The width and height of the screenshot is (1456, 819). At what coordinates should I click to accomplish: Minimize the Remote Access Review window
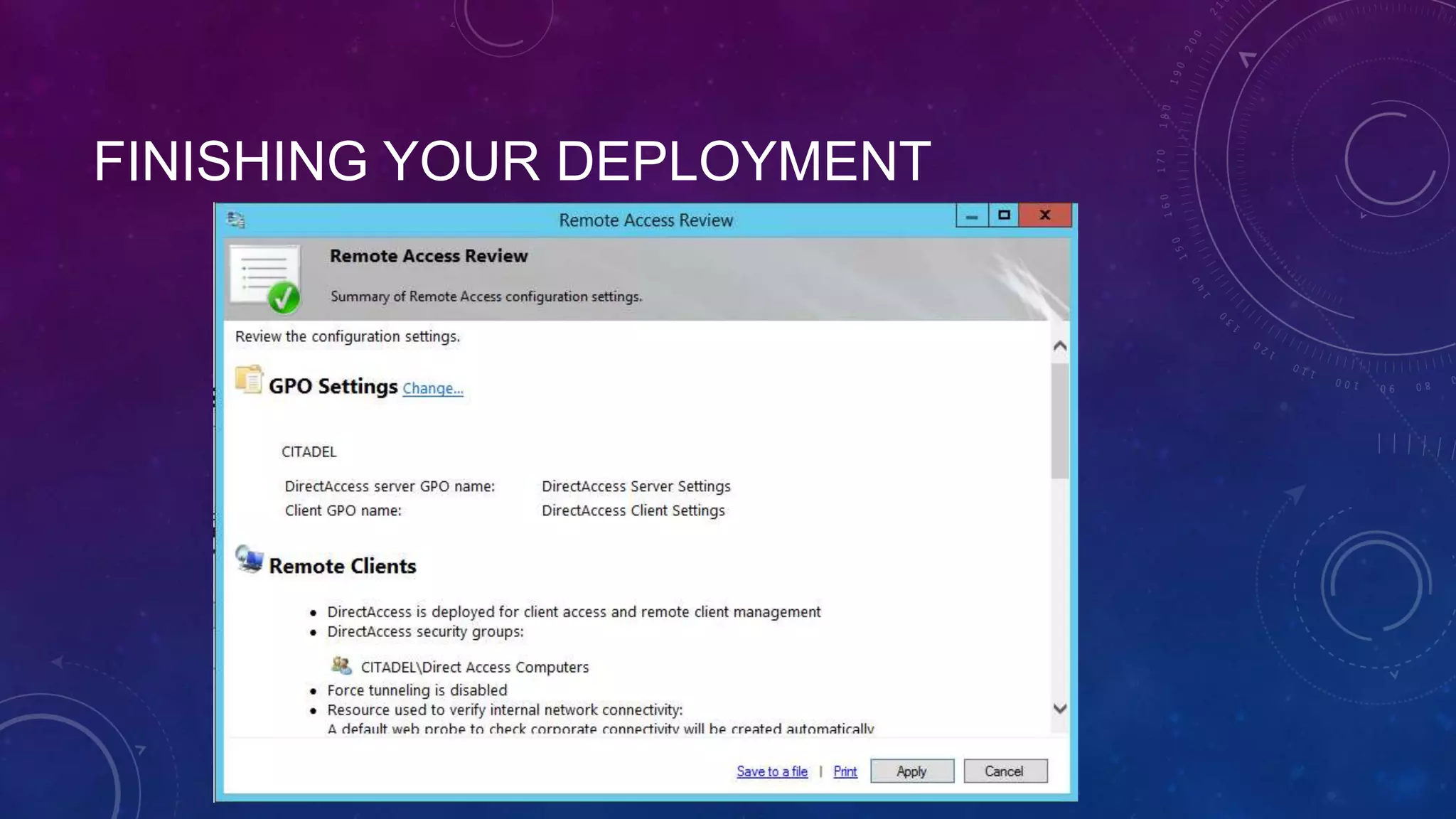972,215
